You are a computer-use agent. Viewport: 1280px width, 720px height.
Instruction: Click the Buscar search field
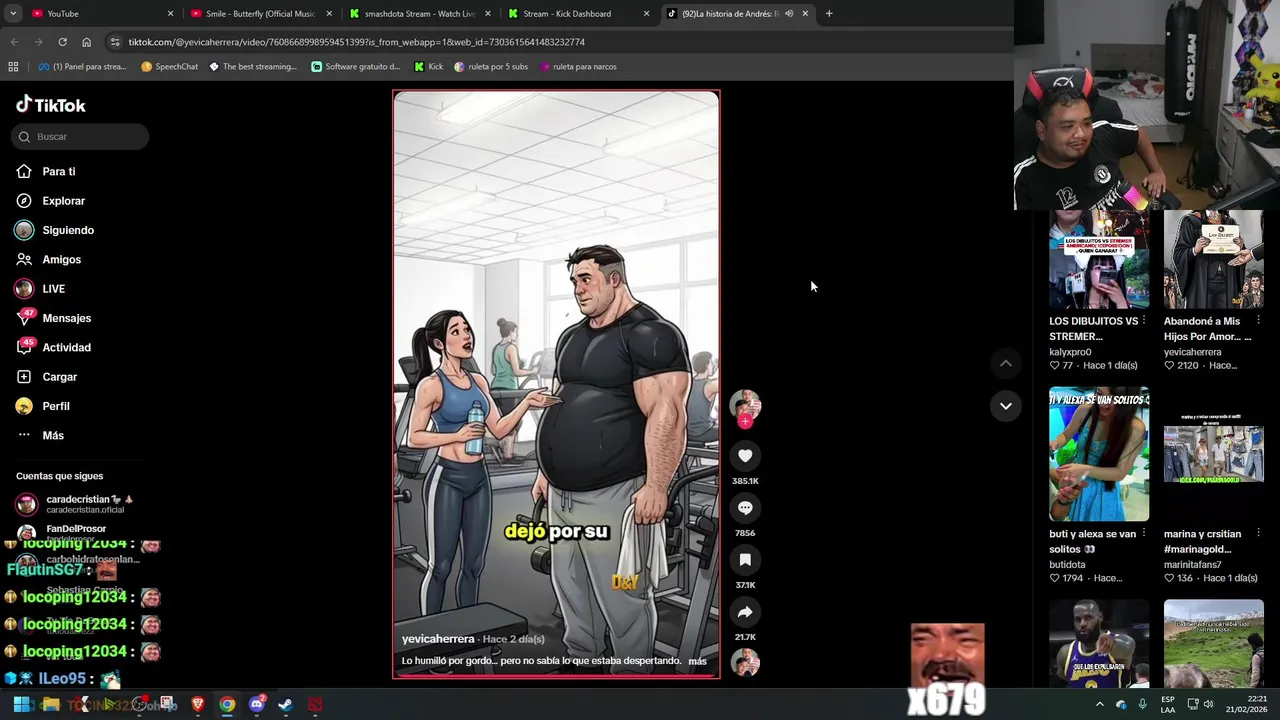click(x=80, y=137)
